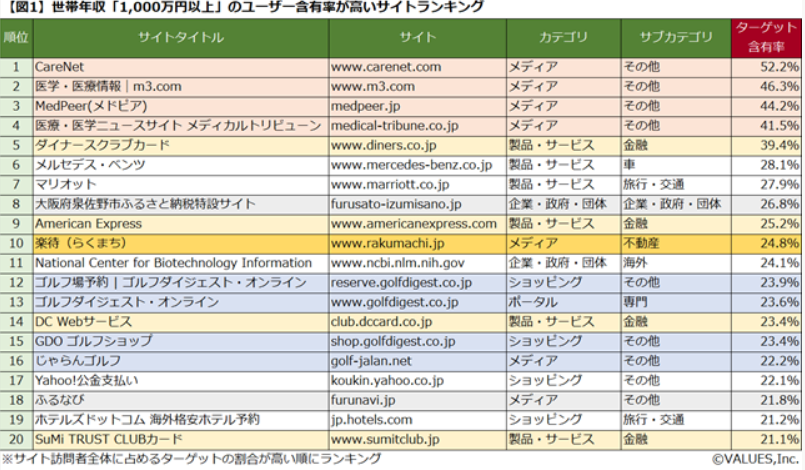Click golf-jalan.net URL cell

(x=417, y=361)
